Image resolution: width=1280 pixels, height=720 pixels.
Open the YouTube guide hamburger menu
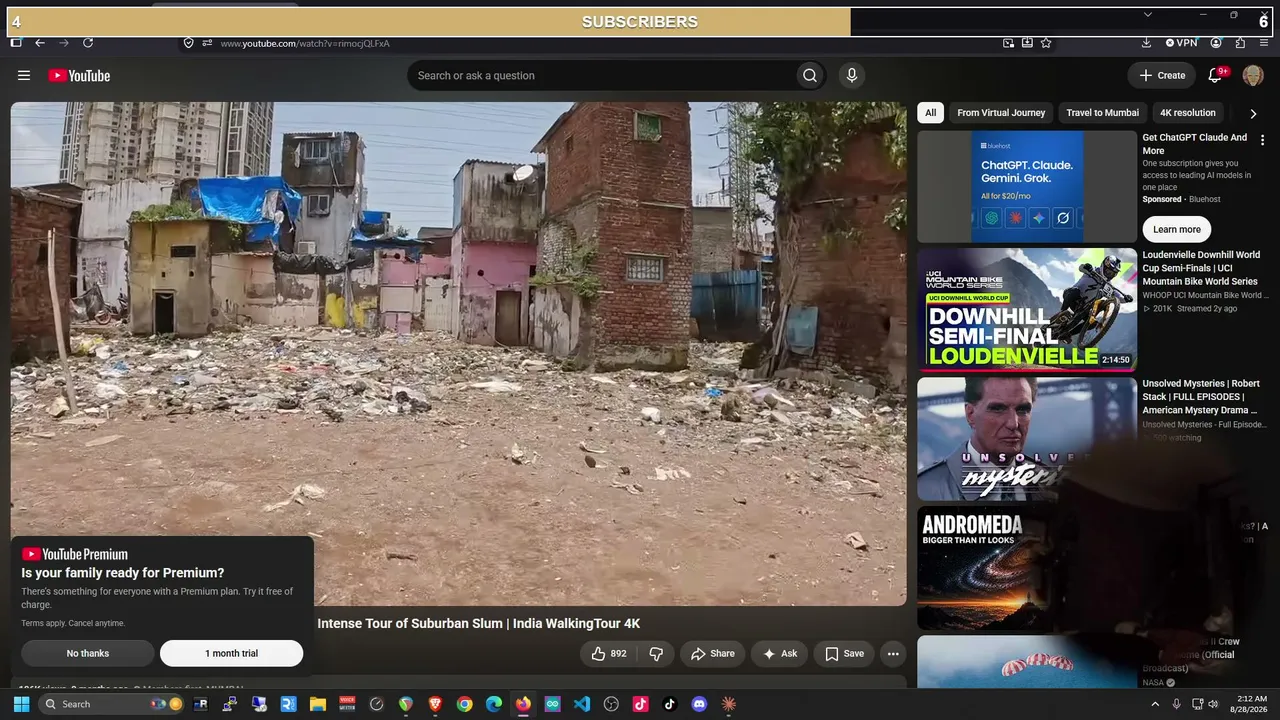click(24, 75)
